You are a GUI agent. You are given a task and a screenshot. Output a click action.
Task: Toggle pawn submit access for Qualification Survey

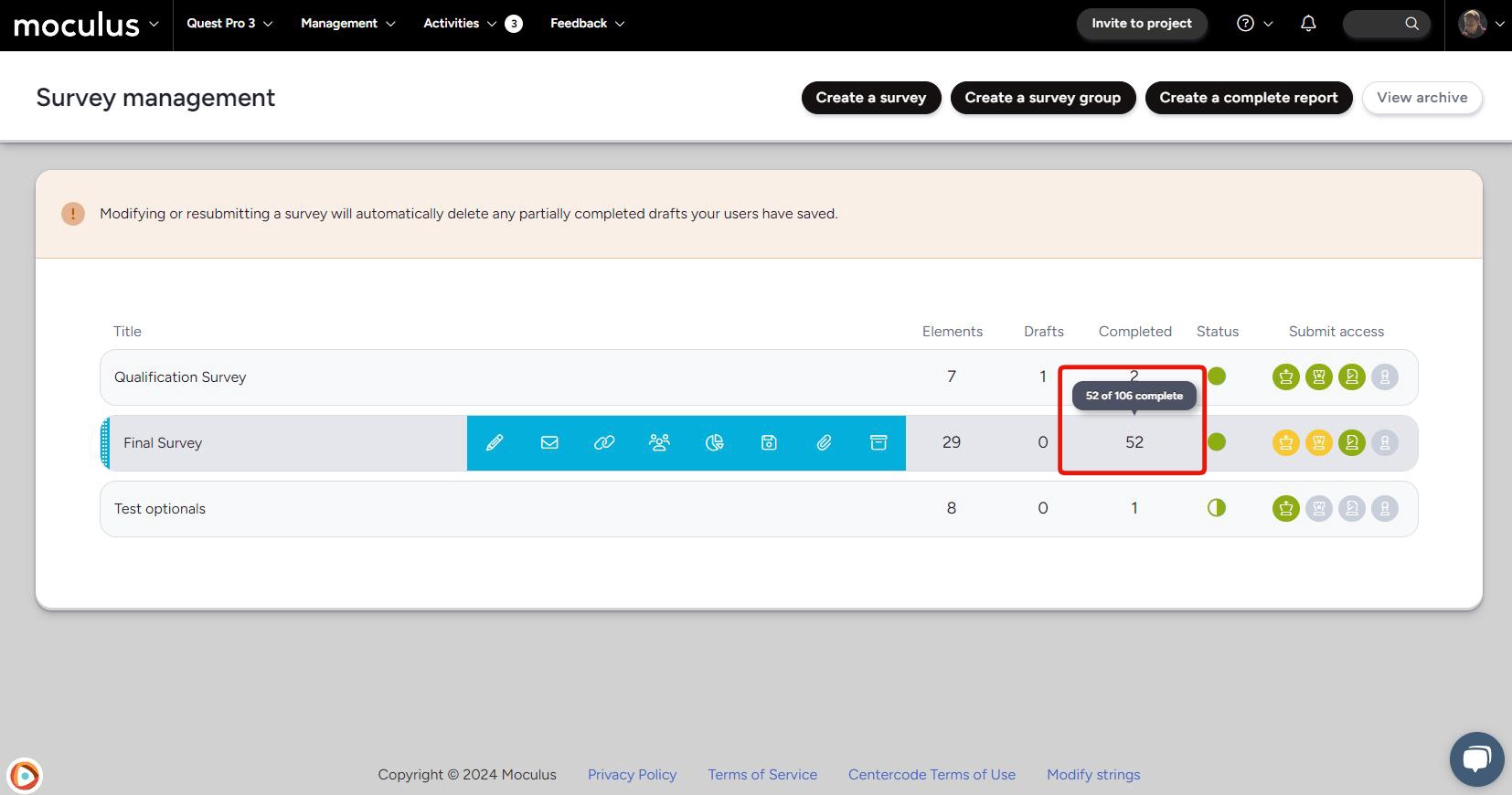[1385, 377]
